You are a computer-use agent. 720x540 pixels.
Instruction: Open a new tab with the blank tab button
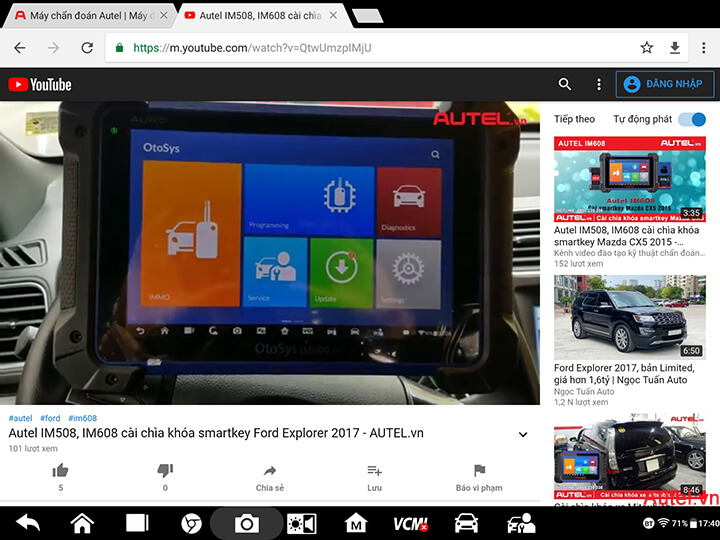367,16
